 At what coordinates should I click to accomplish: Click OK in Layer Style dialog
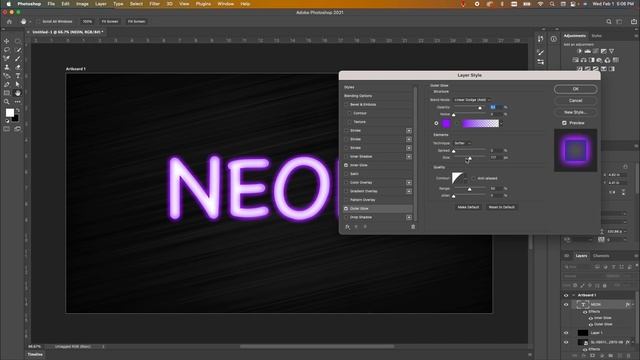point(576,89)
